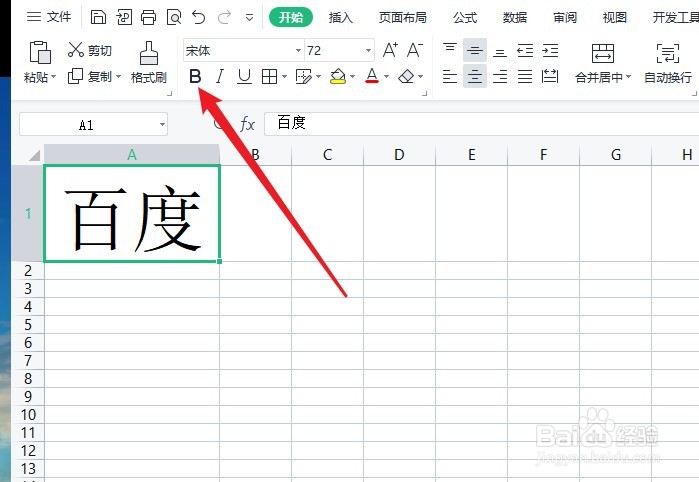Click the eraser clear icon
The image size is (699, 482).
coord(406,77)
